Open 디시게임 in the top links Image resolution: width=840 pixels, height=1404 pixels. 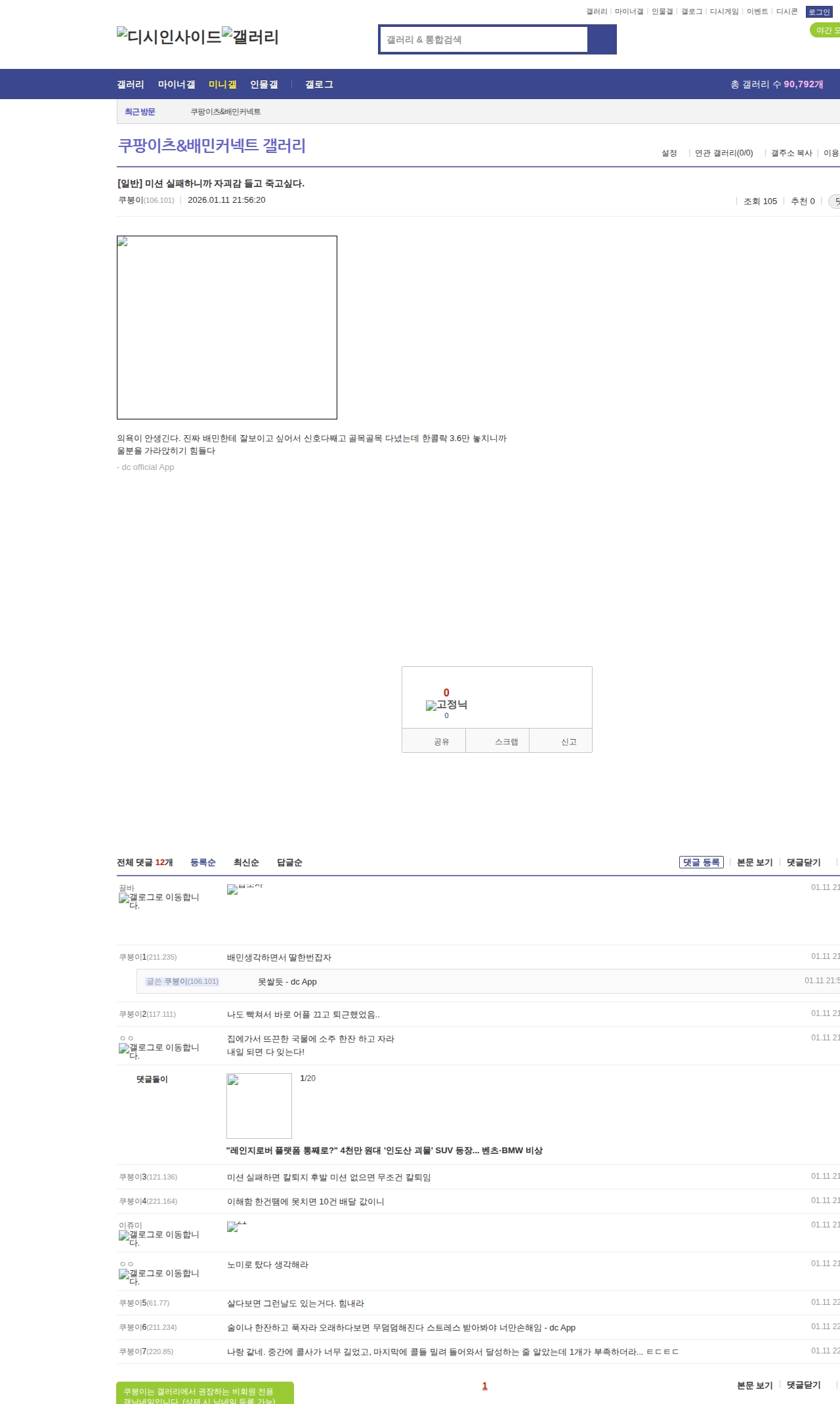point(724,12)
